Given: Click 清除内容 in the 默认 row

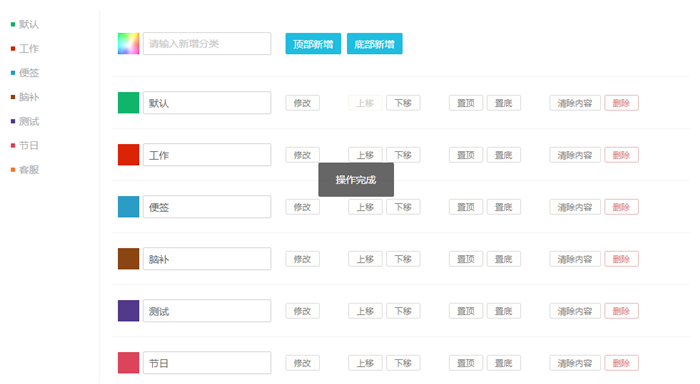Looking at the screenshot, I should coord(575,103).
